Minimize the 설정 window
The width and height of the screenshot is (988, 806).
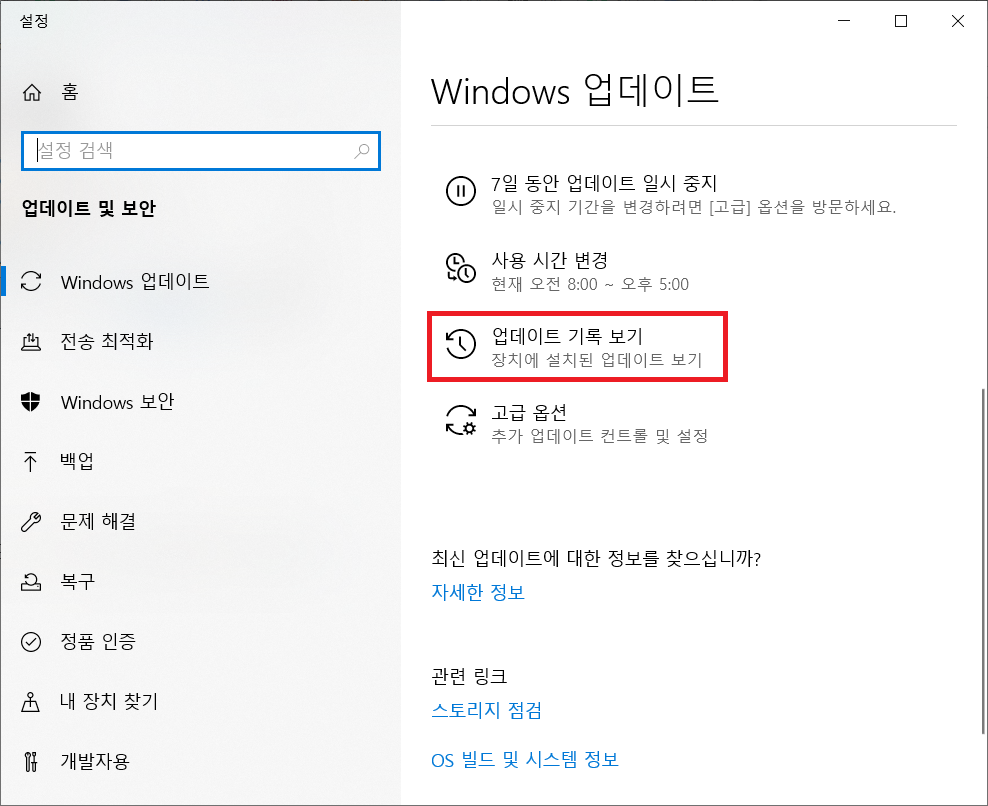click(844, 21)
